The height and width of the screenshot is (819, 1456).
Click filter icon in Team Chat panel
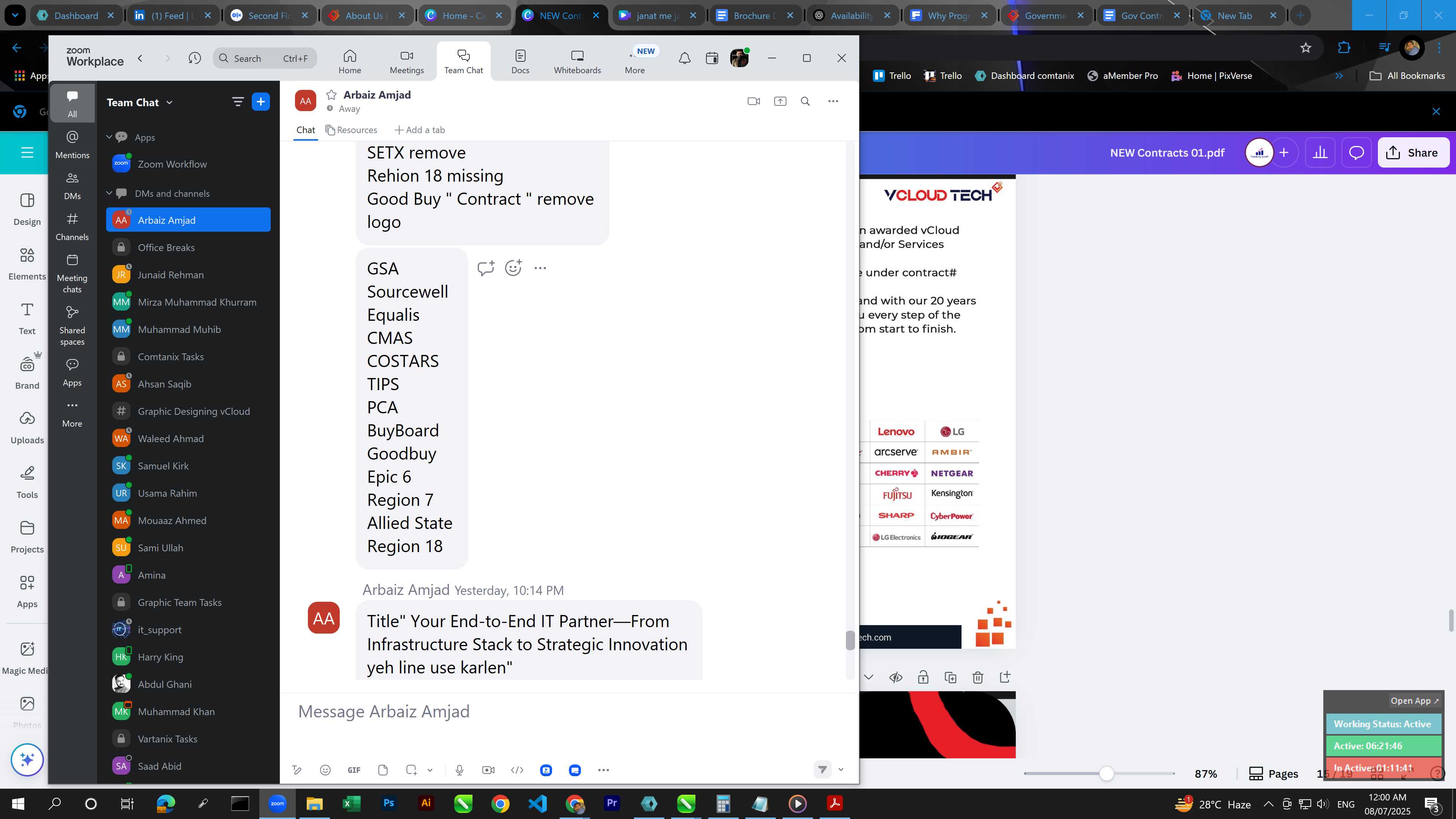tap(238, 102)
